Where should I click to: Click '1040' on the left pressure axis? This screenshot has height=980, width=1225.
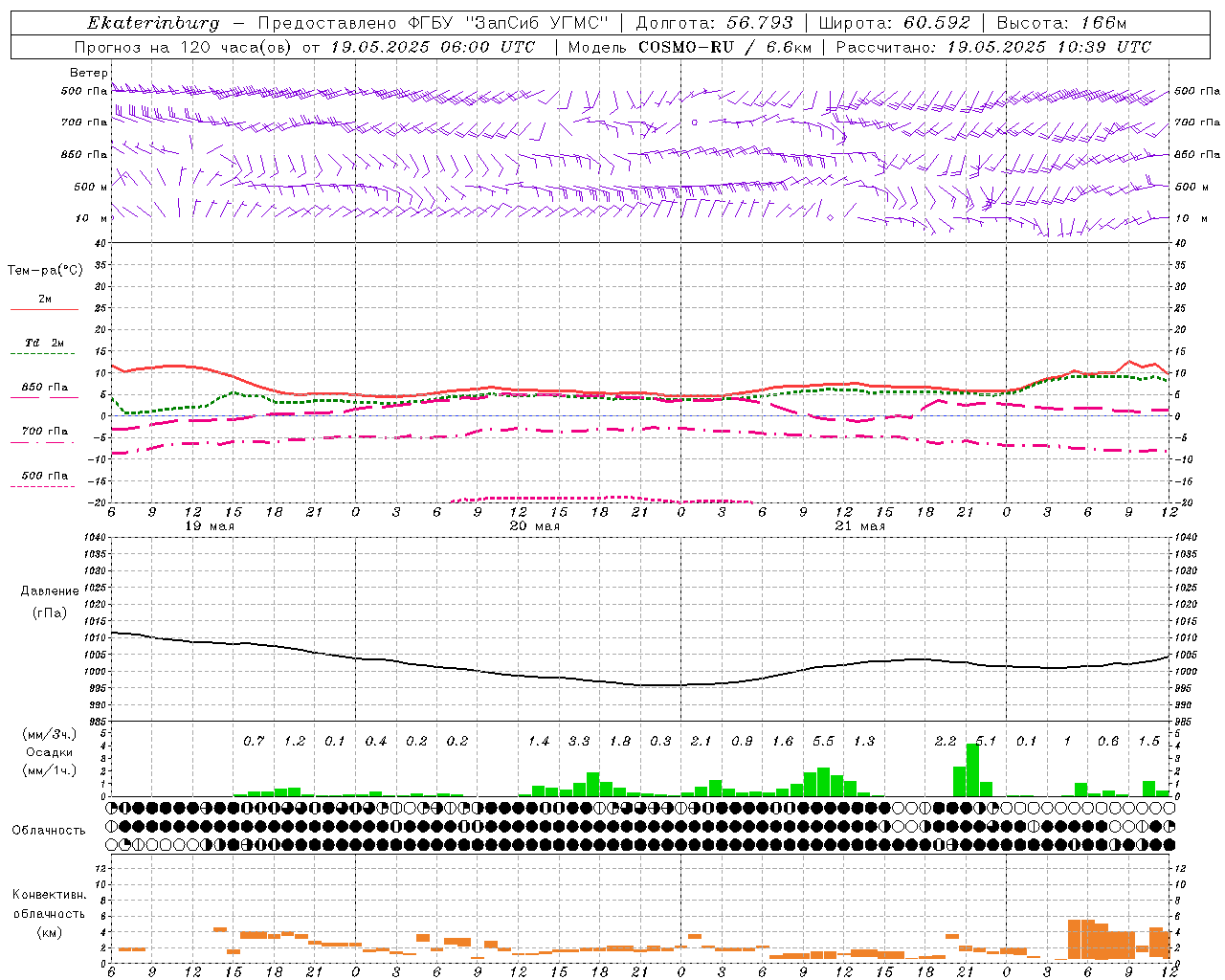pos(97,537)
